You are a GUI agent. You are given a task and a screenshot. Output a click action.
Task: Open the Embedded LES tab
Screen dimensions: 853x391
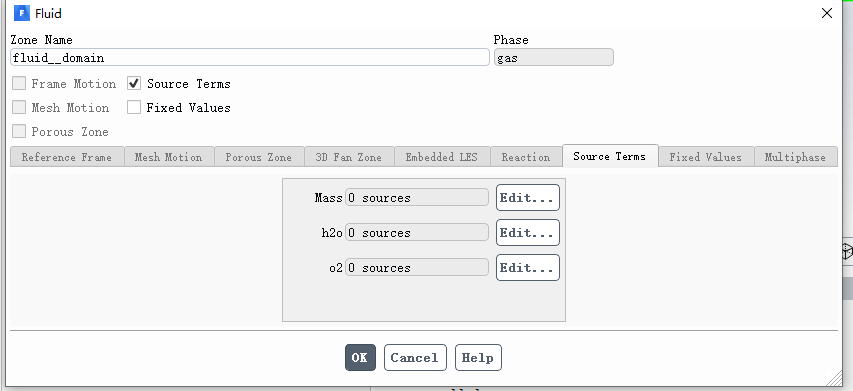pos(442,157)
